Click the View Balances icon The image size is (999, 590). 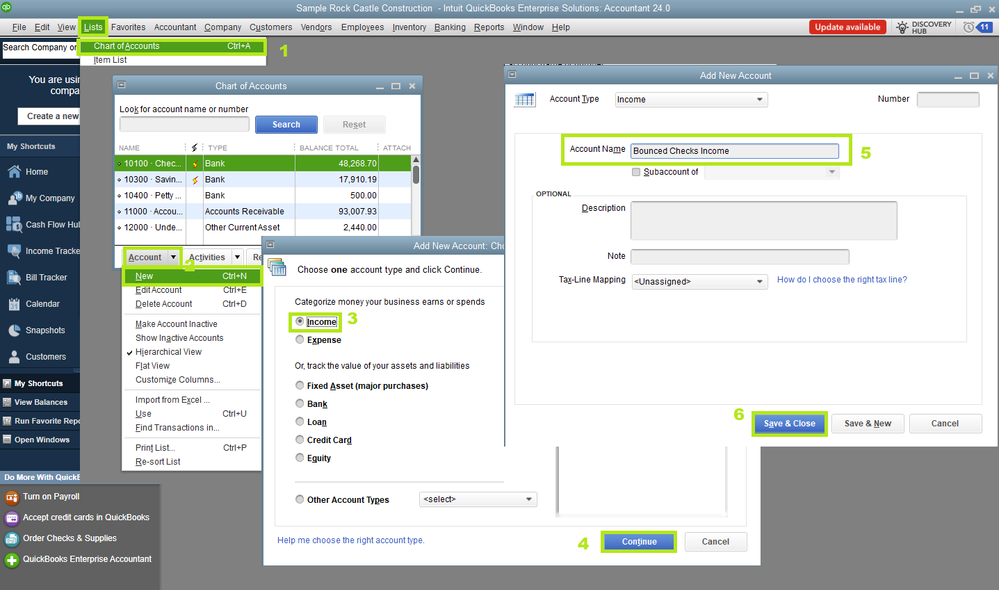tap(7, 402)
